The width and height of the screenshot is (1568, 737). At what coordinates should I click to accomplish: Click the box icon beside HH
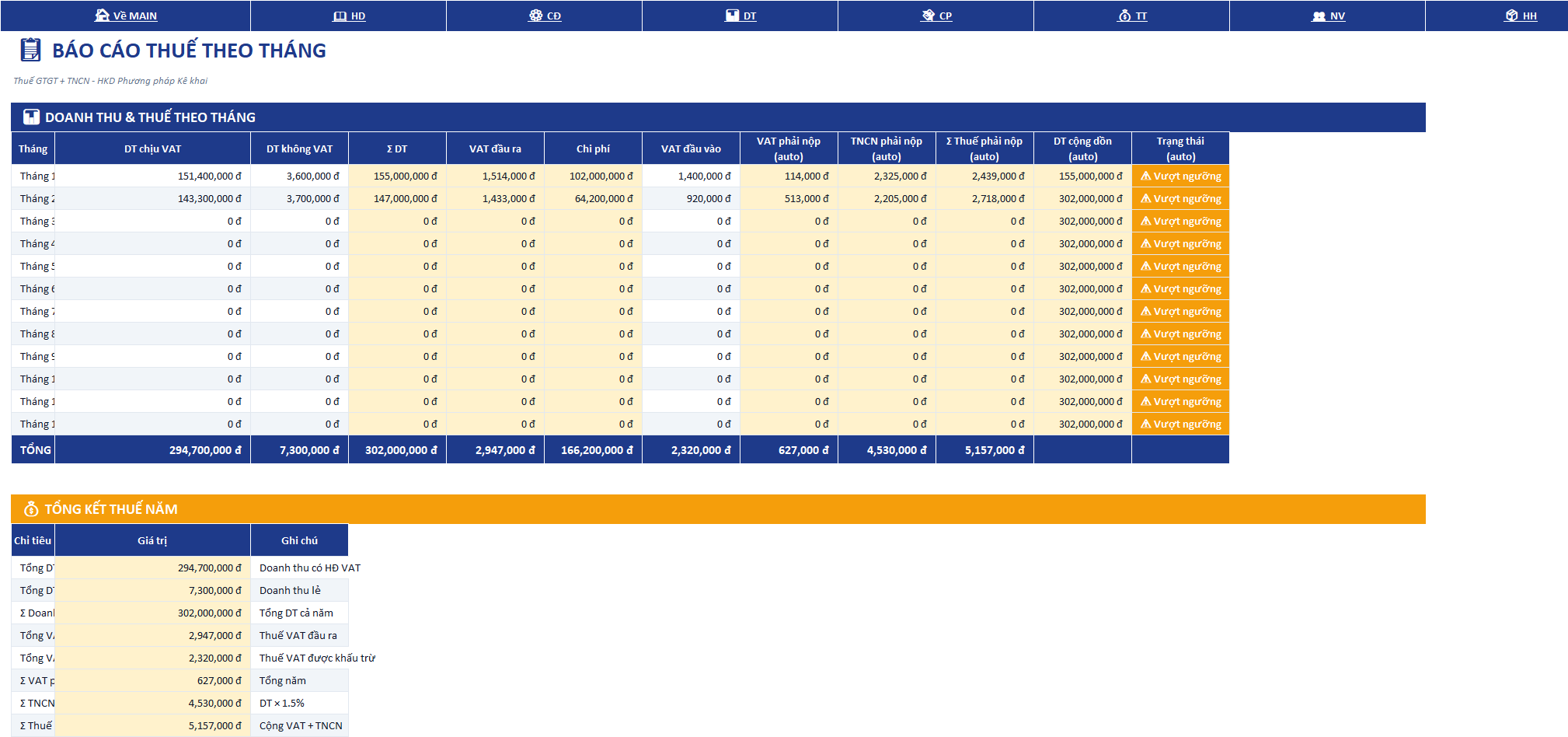(x=1511, y=15)
